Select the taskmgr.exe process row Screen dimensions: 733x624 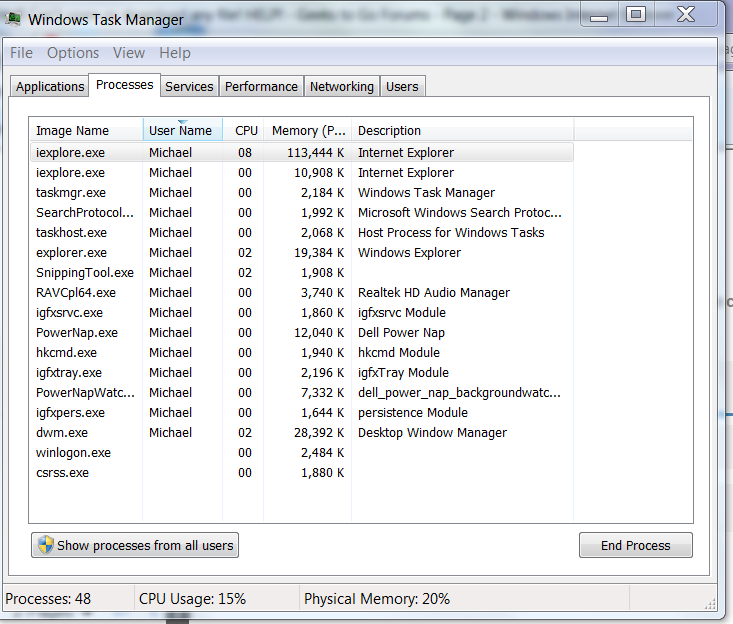pos(302,193)
